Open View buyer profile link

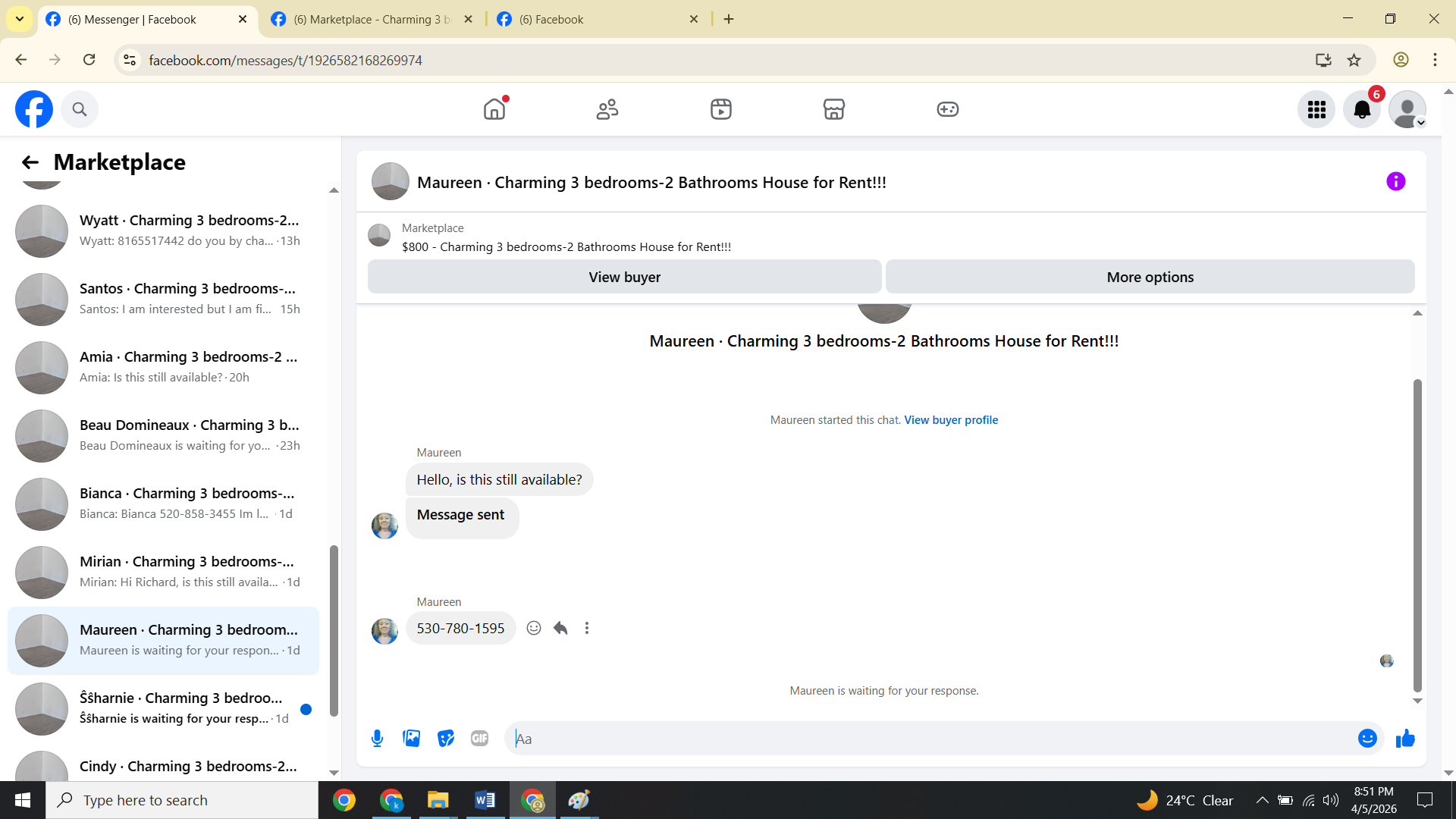[951, 420]
